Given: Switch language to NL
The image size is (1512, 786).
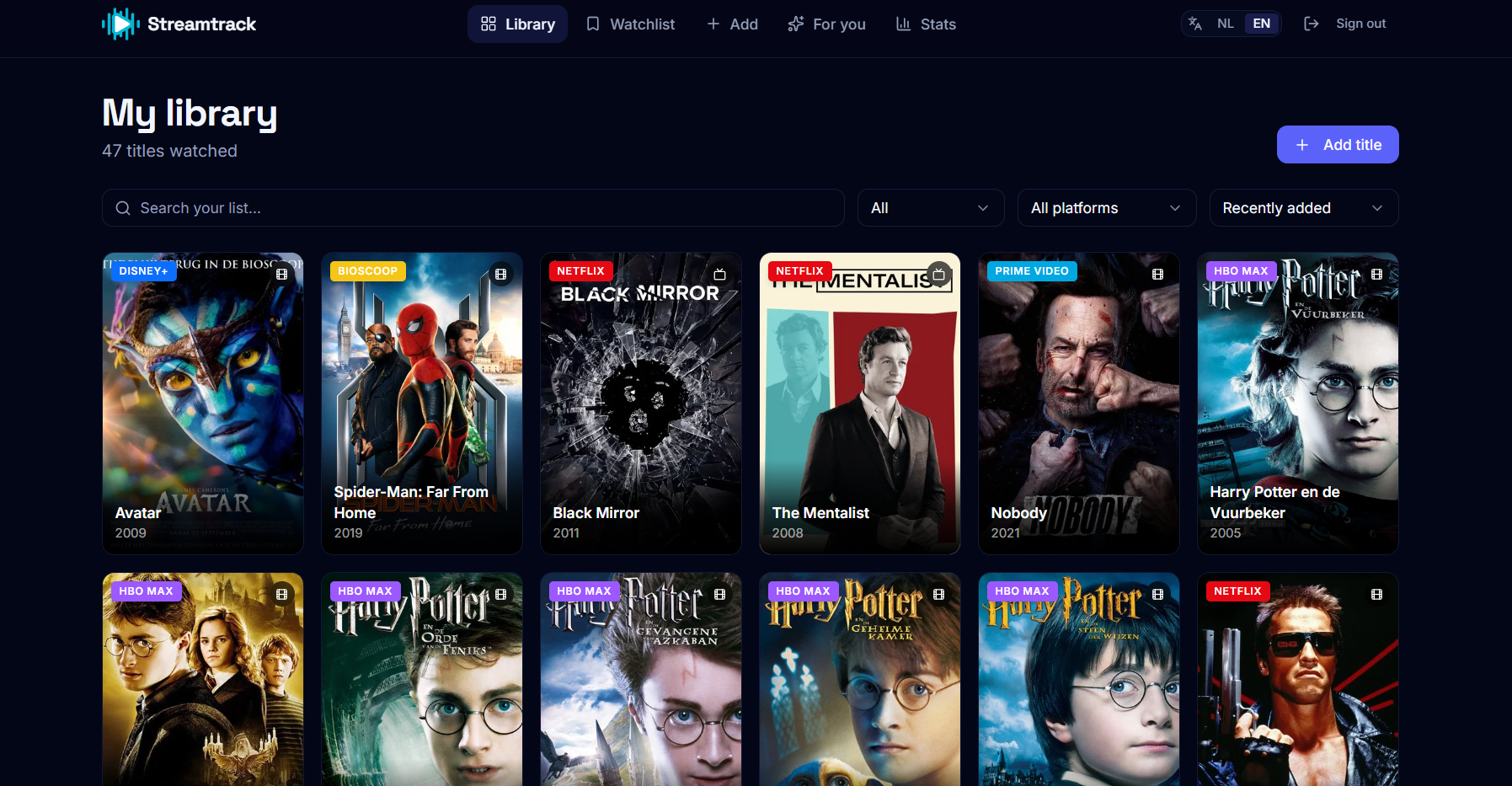Looking at the screenshot, I should [x=1226, y=24].
